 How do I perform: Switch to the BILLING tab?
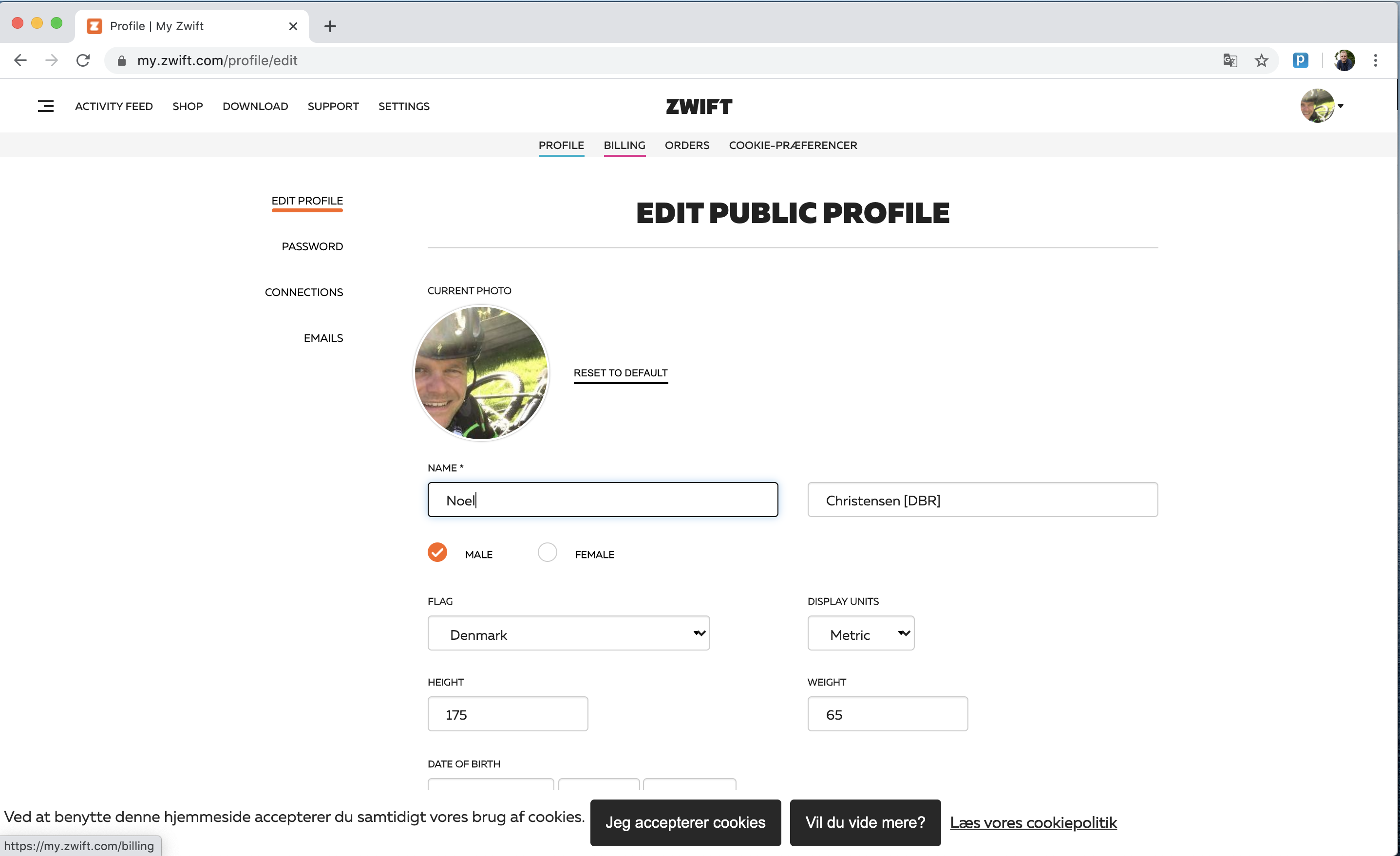pyautogui.click(x=624, y=146)
